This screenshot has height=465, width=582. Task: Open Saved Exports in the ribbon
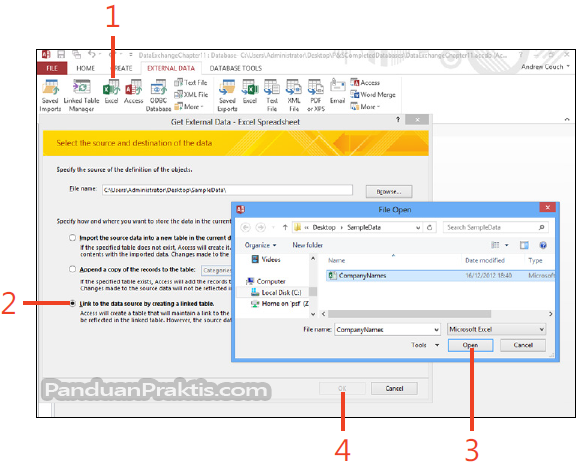click(227, 96)
